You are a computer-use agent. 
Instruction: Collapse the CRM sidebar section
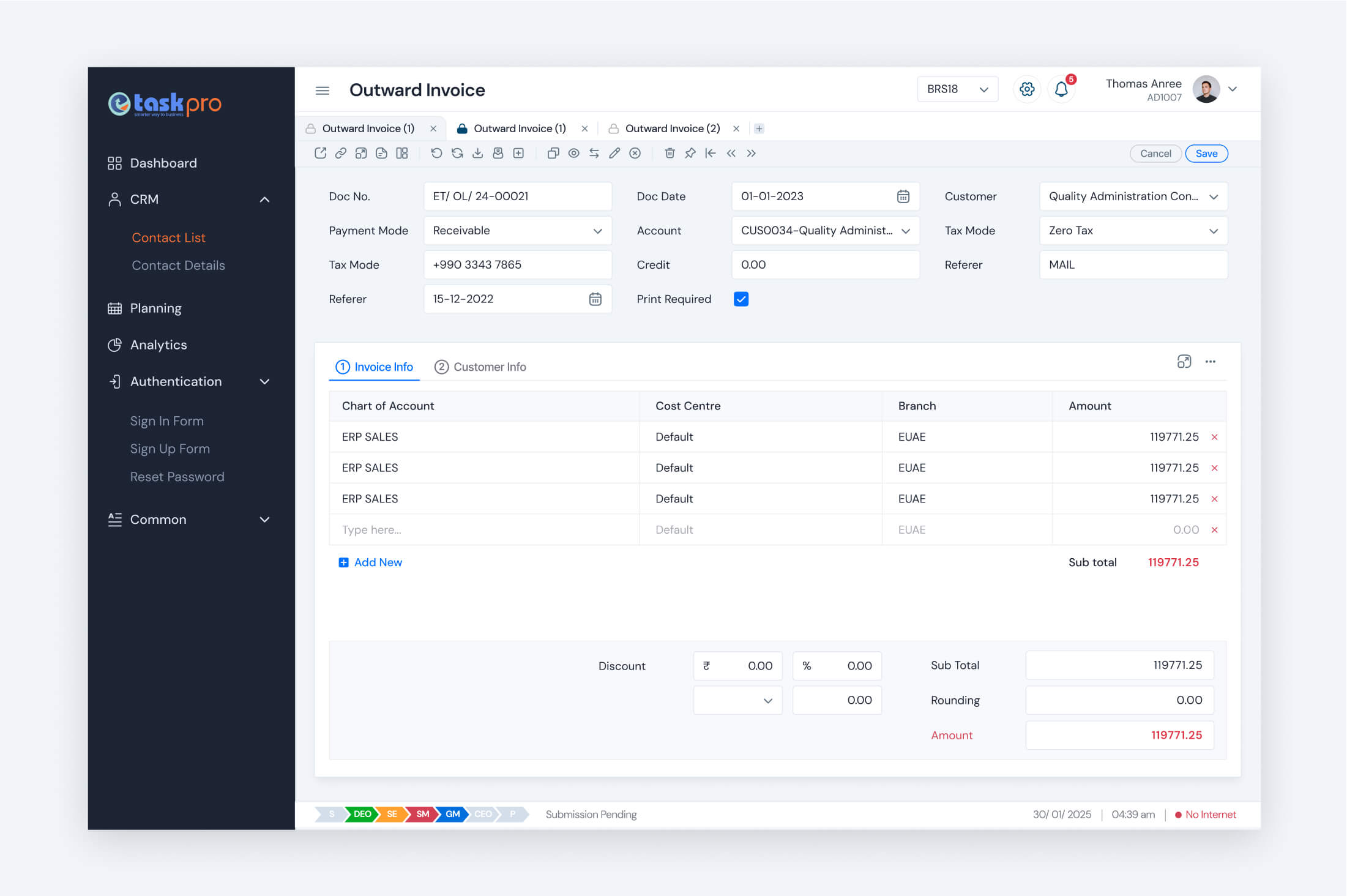coord(264,200)
